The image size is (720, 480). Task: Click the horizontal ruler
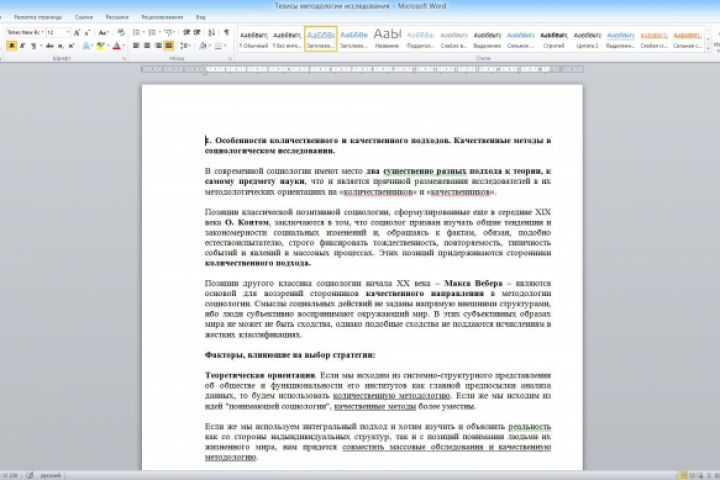pyautogui.click(x=363, y=69)
